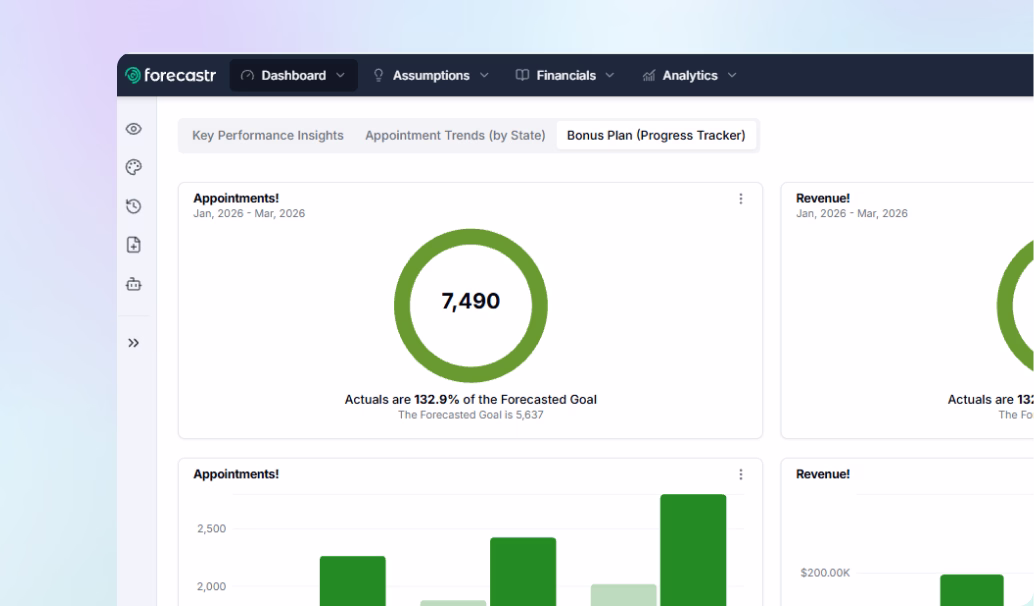
Task: Expand the Financials dropdown chevron
Action: 610,75
